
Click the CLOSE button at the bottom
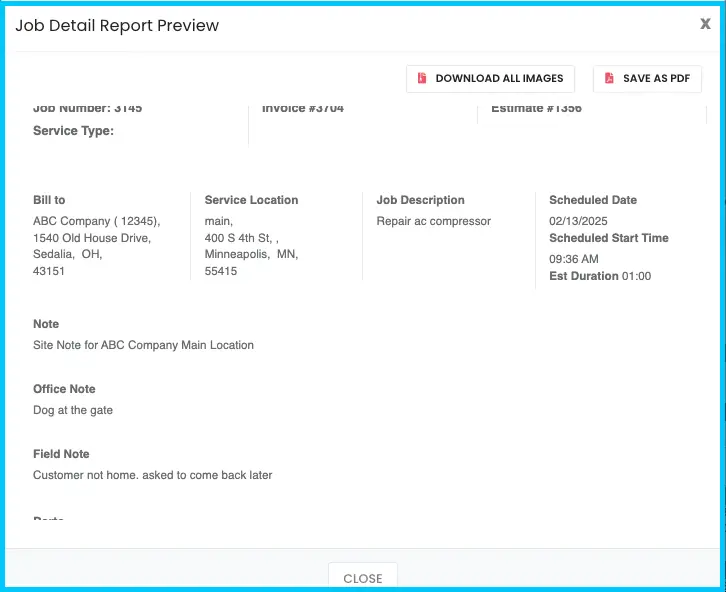(363, 577)
